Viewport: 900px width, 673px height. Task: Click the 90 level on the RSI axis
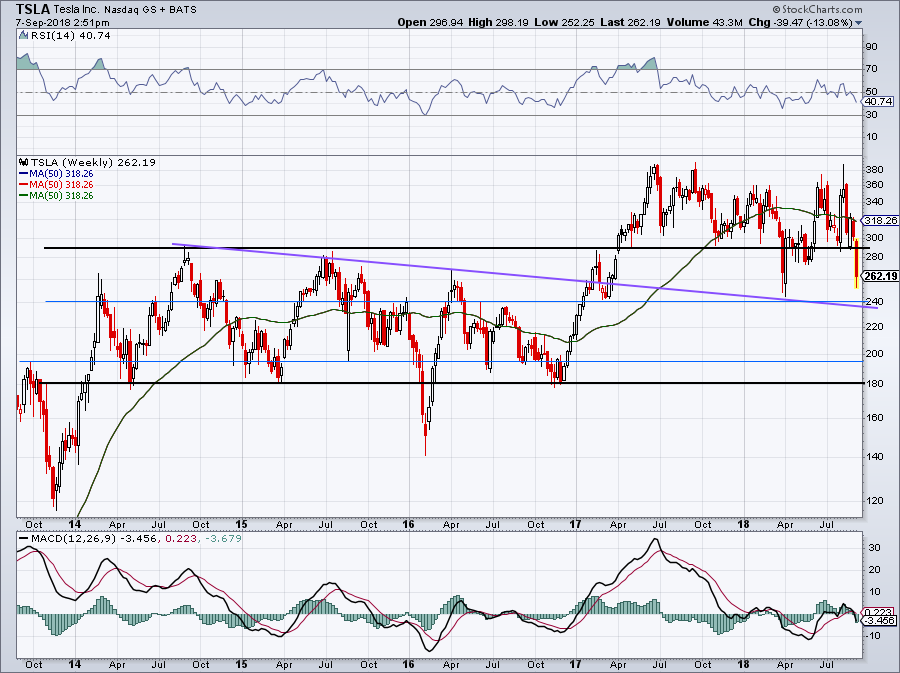(x=872, y=47)
